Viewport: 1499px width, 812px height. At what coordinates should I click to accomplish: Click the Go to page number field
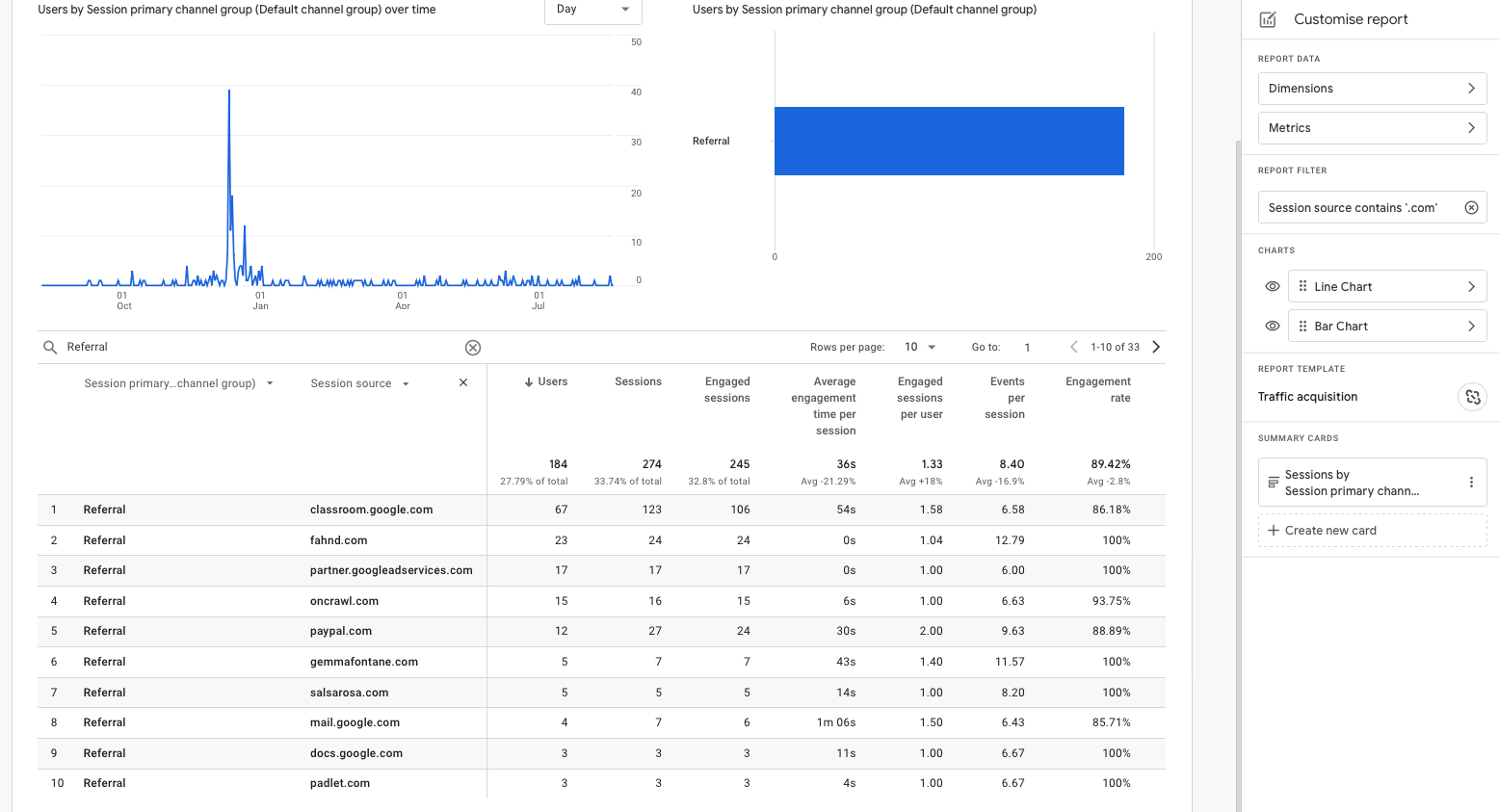(1027, 346)
